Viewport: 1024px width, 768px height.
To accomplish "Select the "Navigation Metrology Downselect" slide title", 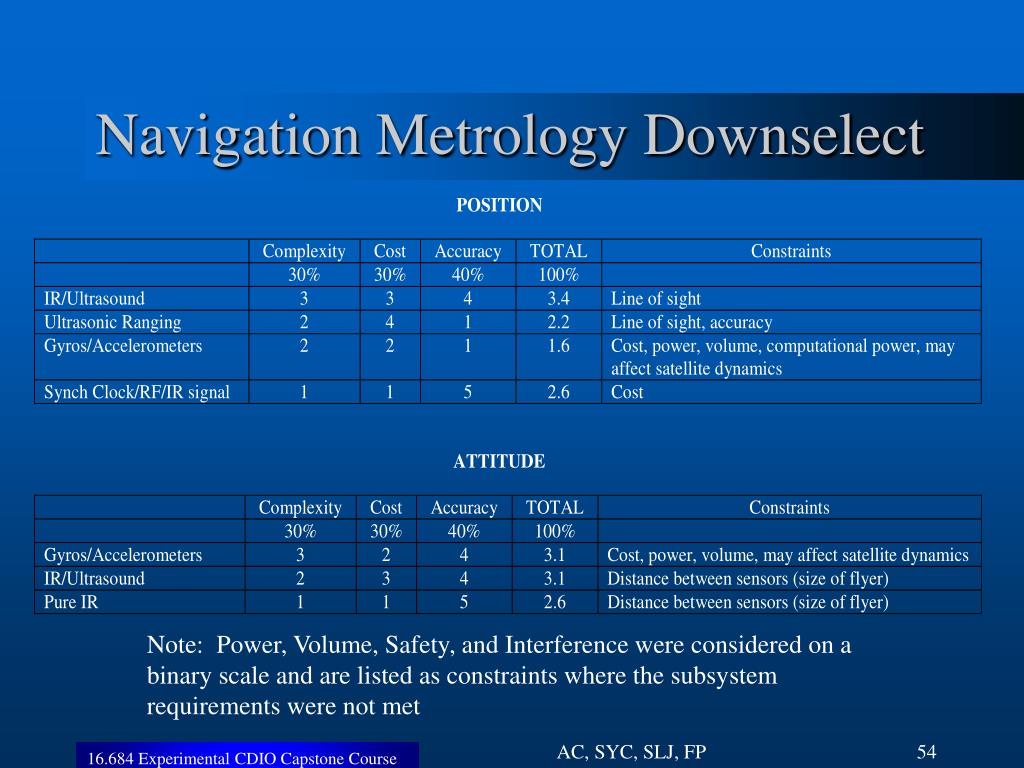I will pyautogui.click(x=510, y=138).
